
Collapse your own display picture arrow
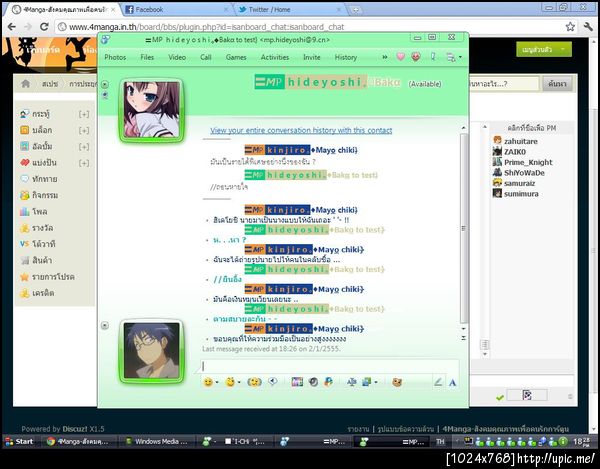(105, 326)
